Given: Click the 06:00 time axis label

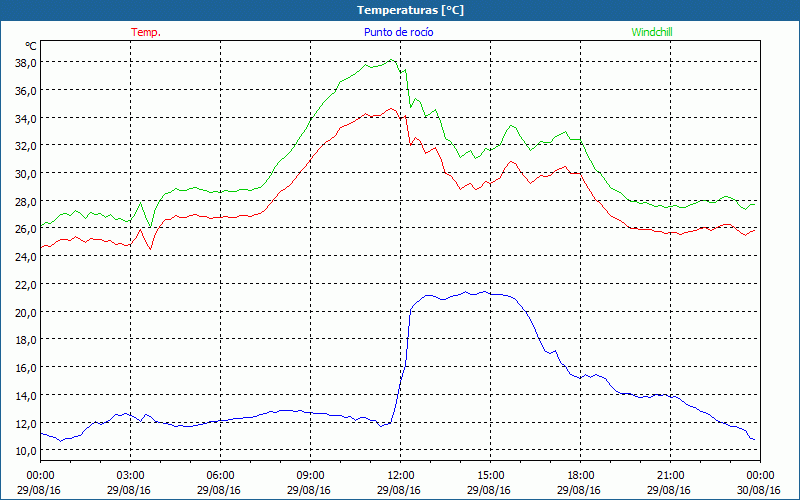Looking at the screenshot, I should [220, 476].
